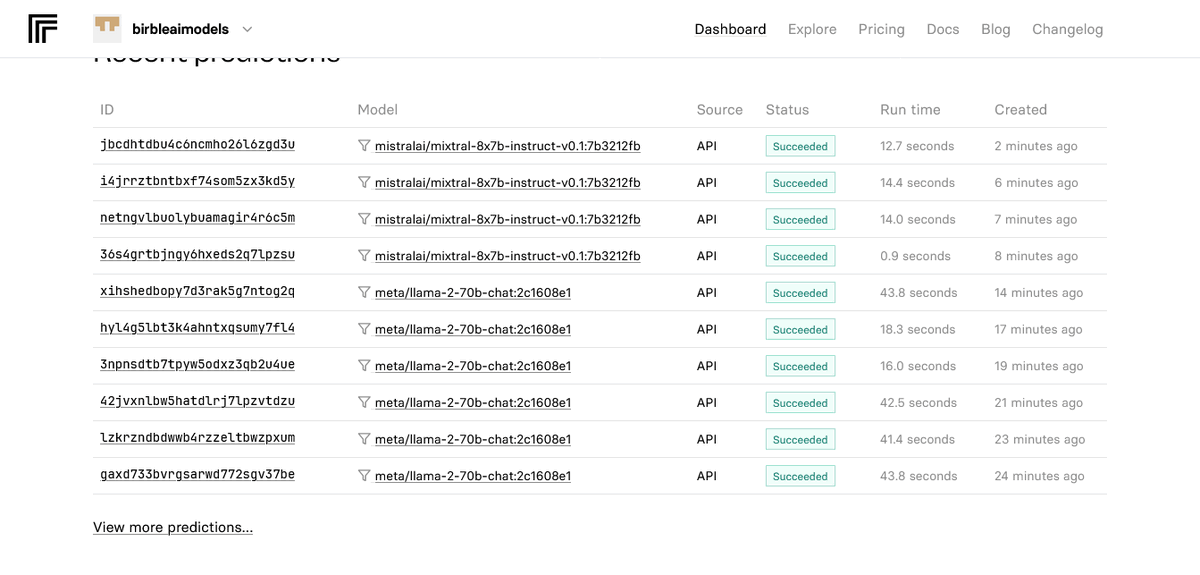Open prediction i4jrrztbntbxf74som5zx3kd5y
This screenshot has width=1200, height=575.
pyautogui.click(x=198, y=182)
